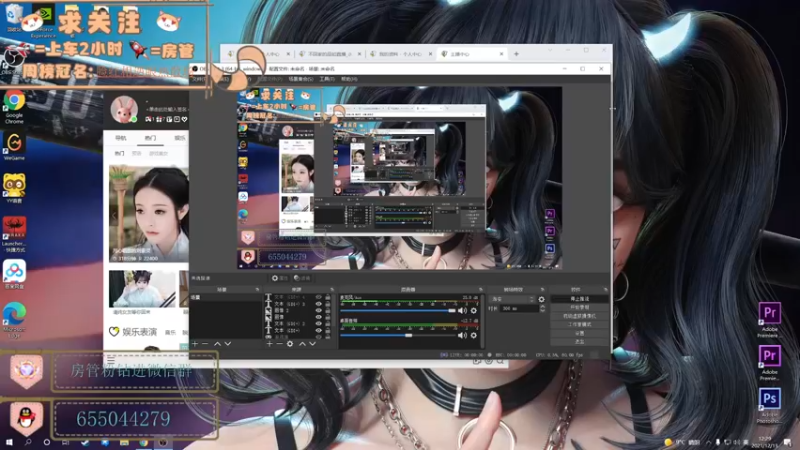
Task: Open microphone channel settings gear in the mixer
Action: tap(473, 310)
